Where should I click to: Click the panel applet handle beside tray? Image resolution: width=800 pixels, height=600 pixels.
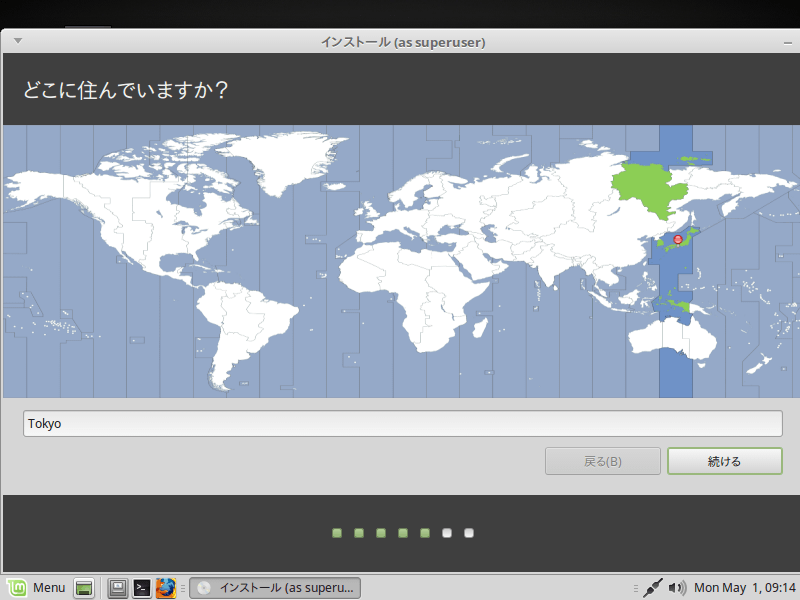point(635,588)
